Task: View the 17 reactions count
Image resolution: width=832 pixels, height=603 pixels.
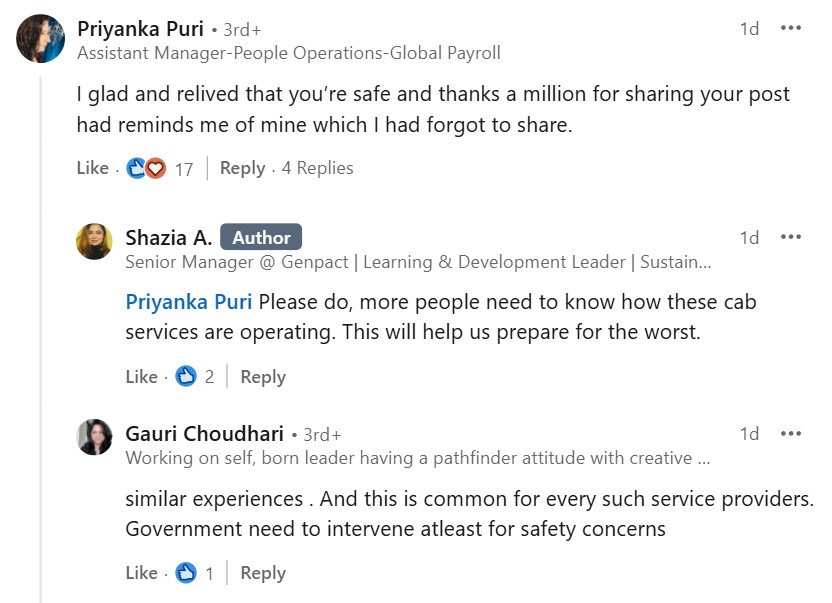Action: [184, 169]
